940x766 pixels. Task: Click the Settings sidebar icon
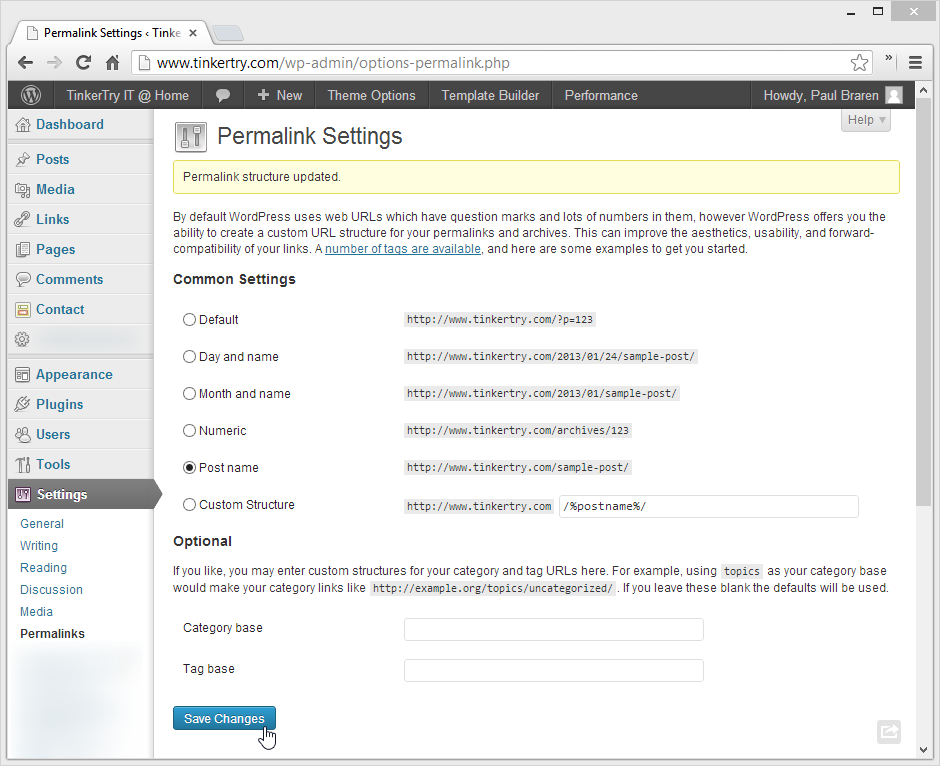(23, 494)
